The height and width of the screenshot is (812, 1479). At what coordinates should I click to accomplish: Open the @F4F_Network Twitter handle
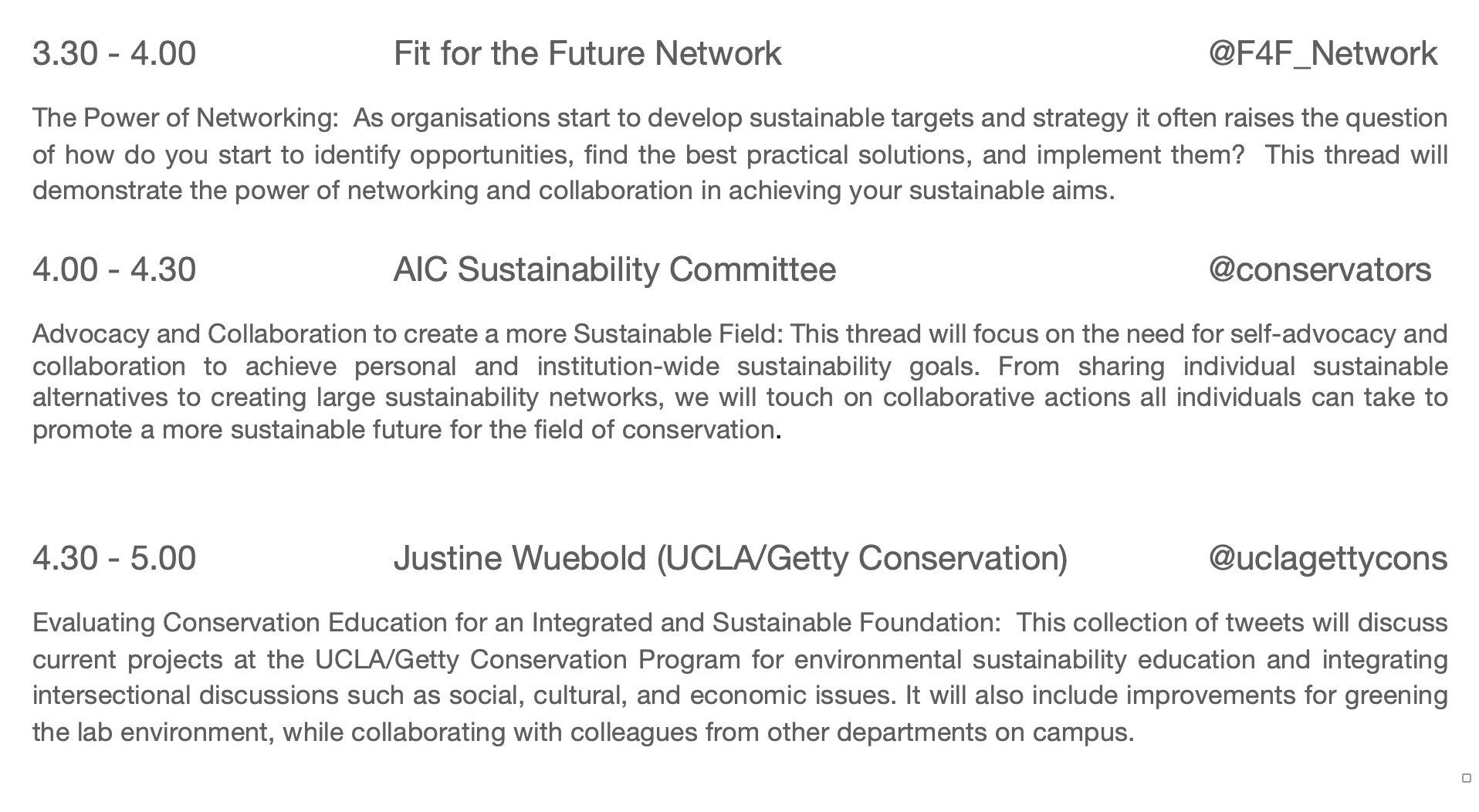[1322, 54]
